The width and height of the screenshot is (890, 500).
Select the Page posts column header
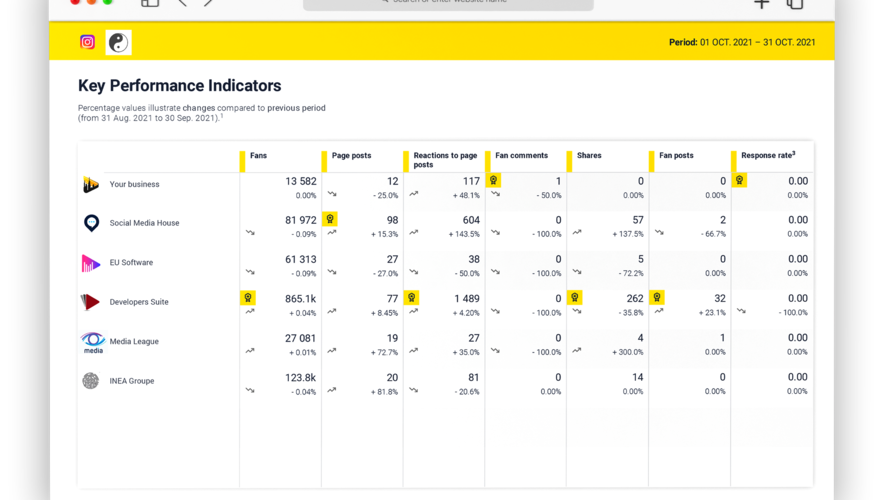tap(351, 156)
